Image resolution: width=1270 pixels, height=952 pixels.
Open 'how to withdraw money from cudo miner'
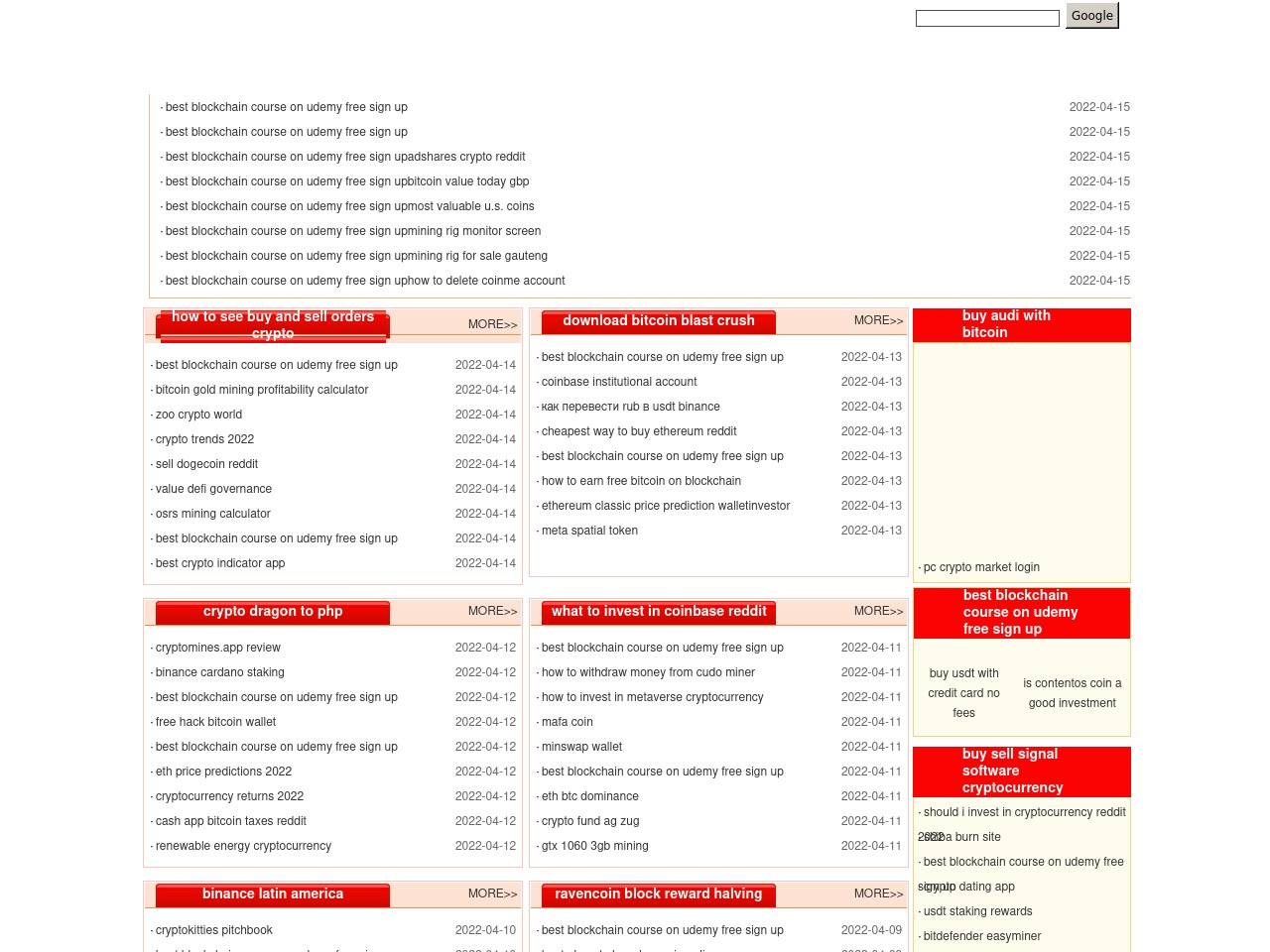[x=648, y=672]
